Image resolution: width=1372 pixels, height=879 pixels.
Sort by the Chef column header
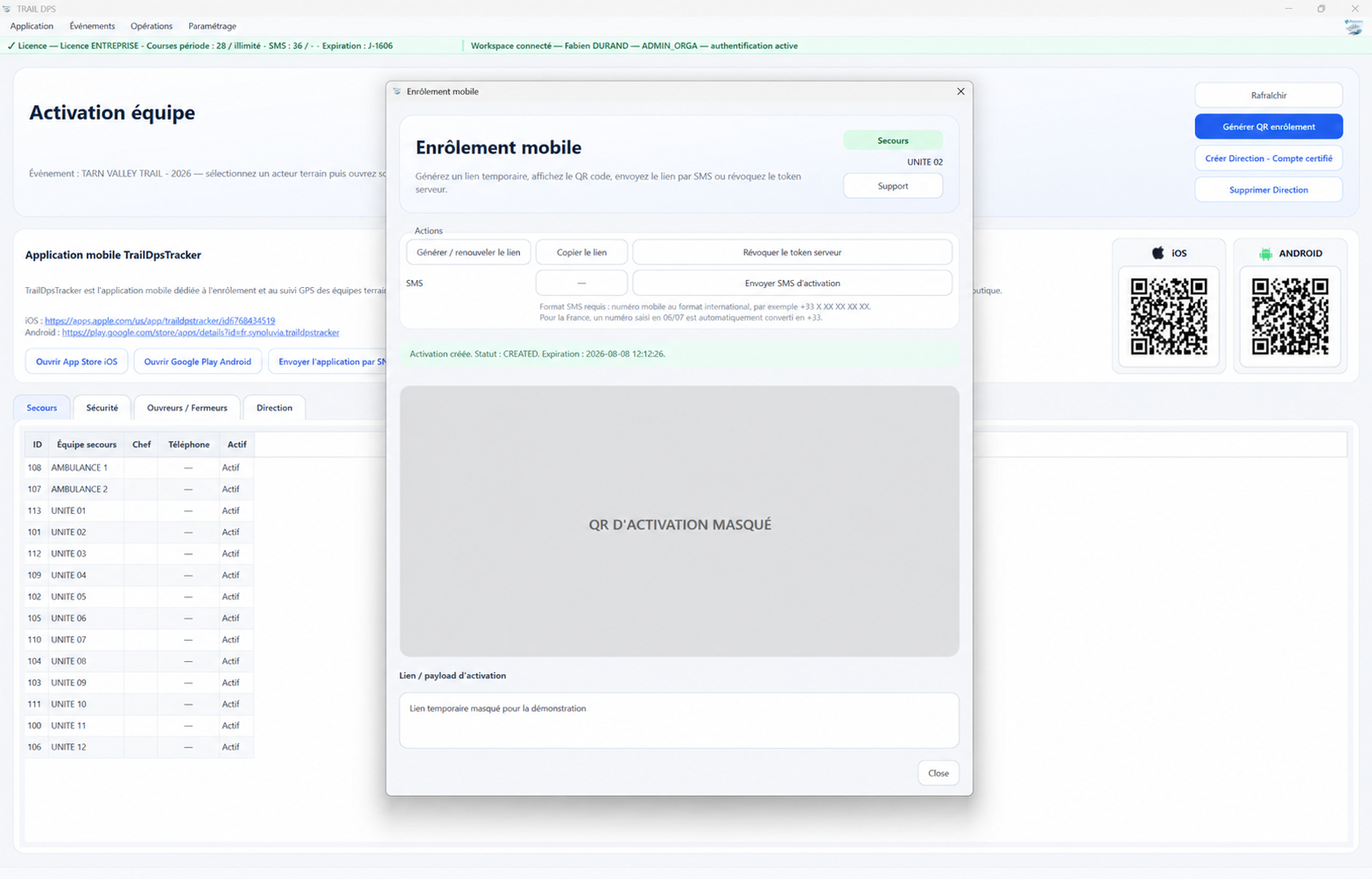coord(142,445)
